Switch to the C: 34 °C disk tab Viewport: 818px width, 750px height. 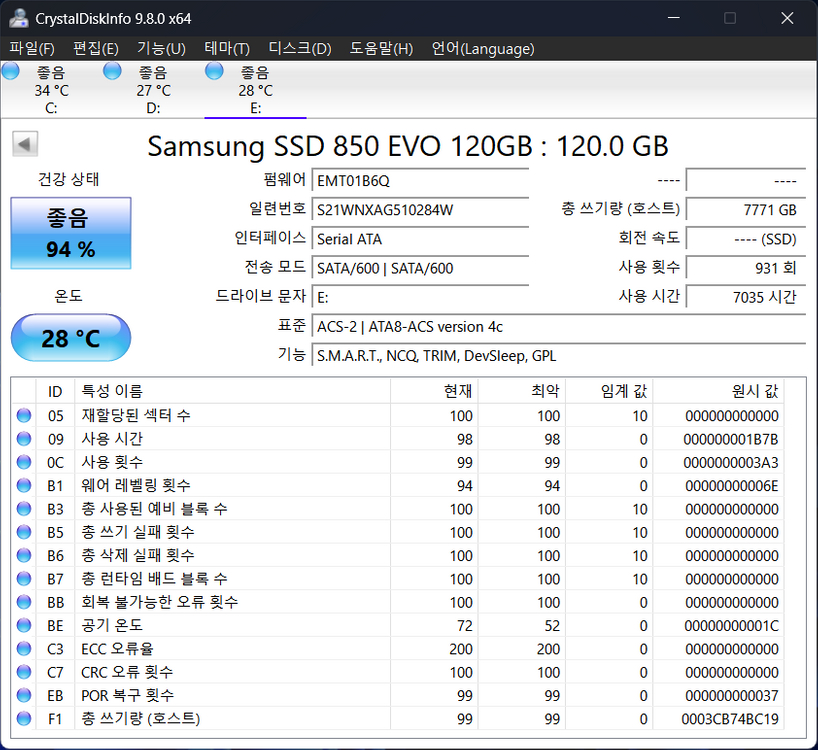point(51,90)
